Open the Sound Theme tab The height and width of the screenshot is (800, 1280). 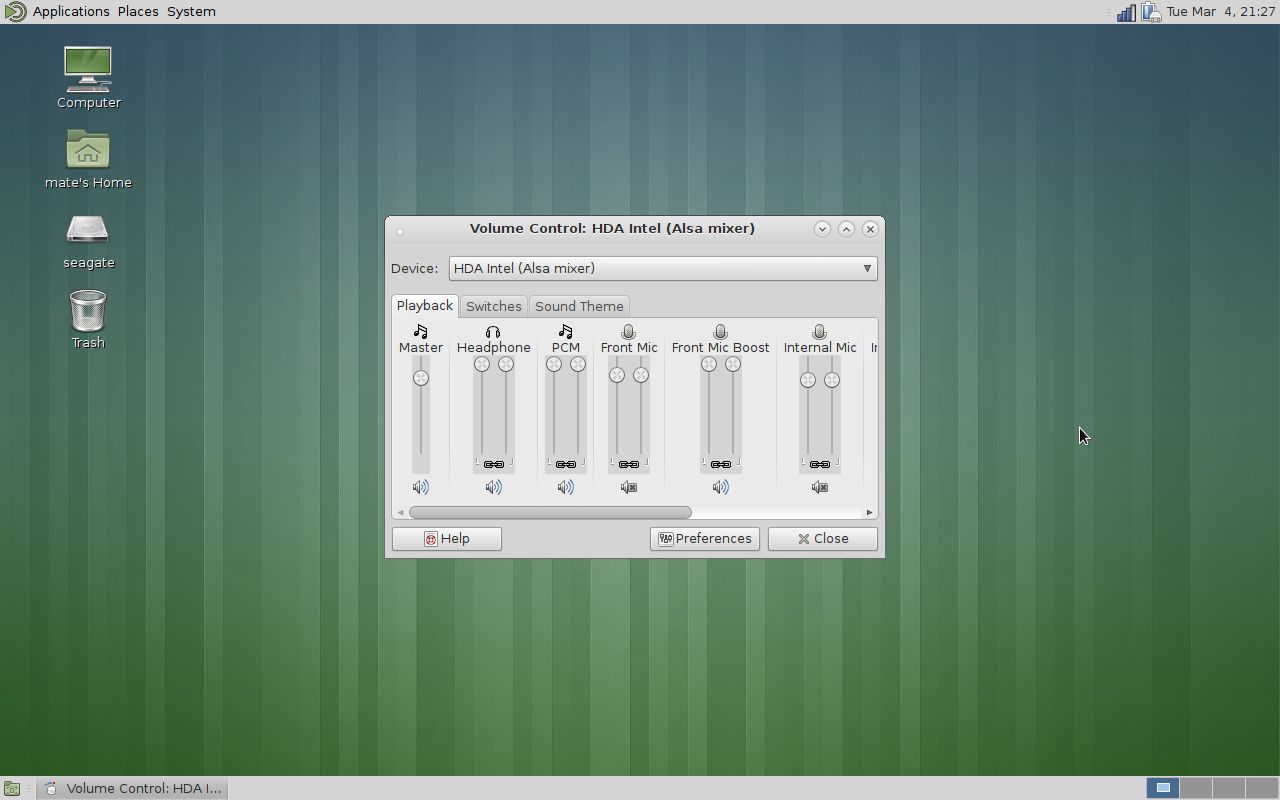click(x=579, y=306)
